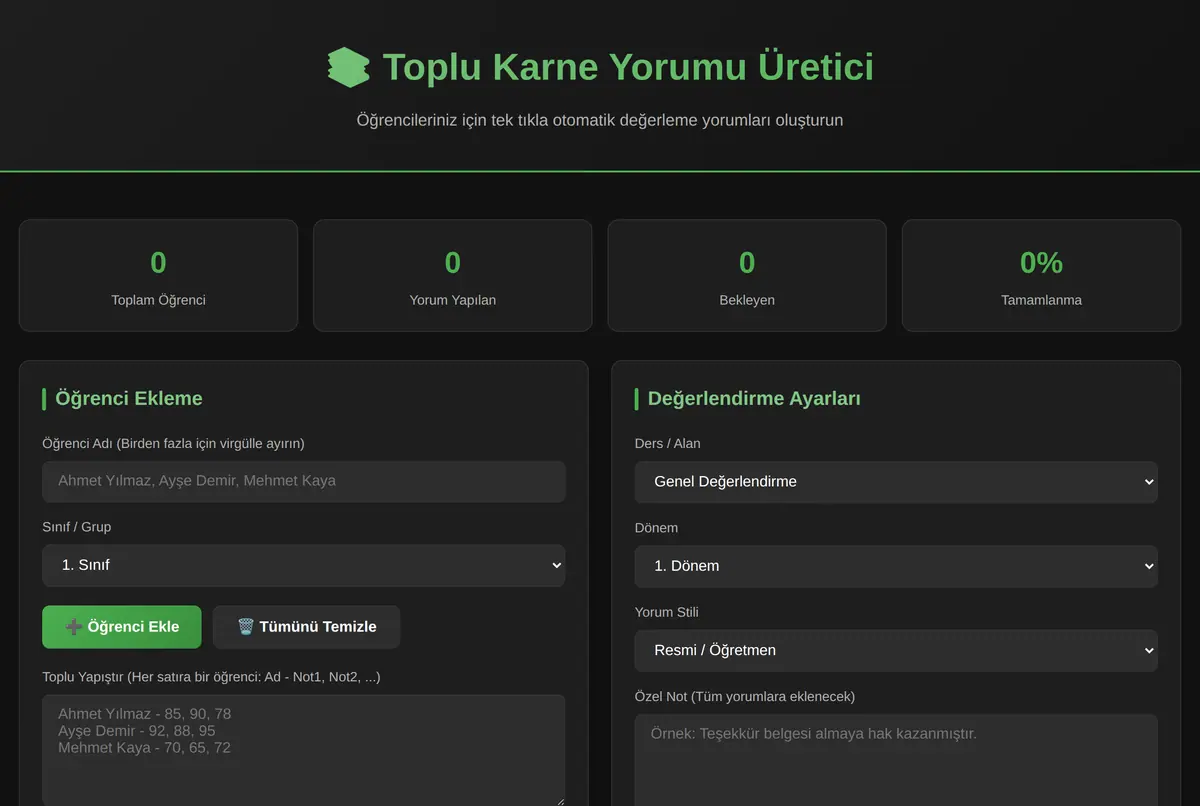Screen dimensions: 1200x806
Task: Click the Özel Not field label
Action: [745, 696]
